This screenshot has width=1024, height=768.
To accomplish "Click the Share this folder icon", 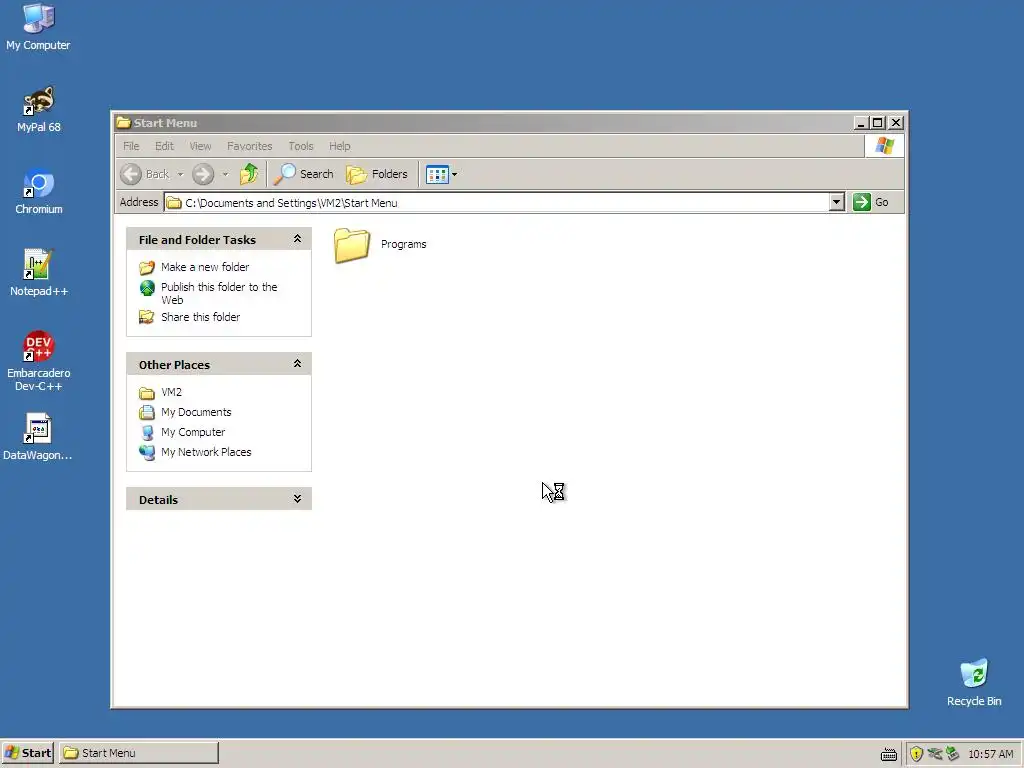I will (x=147, y=317).
